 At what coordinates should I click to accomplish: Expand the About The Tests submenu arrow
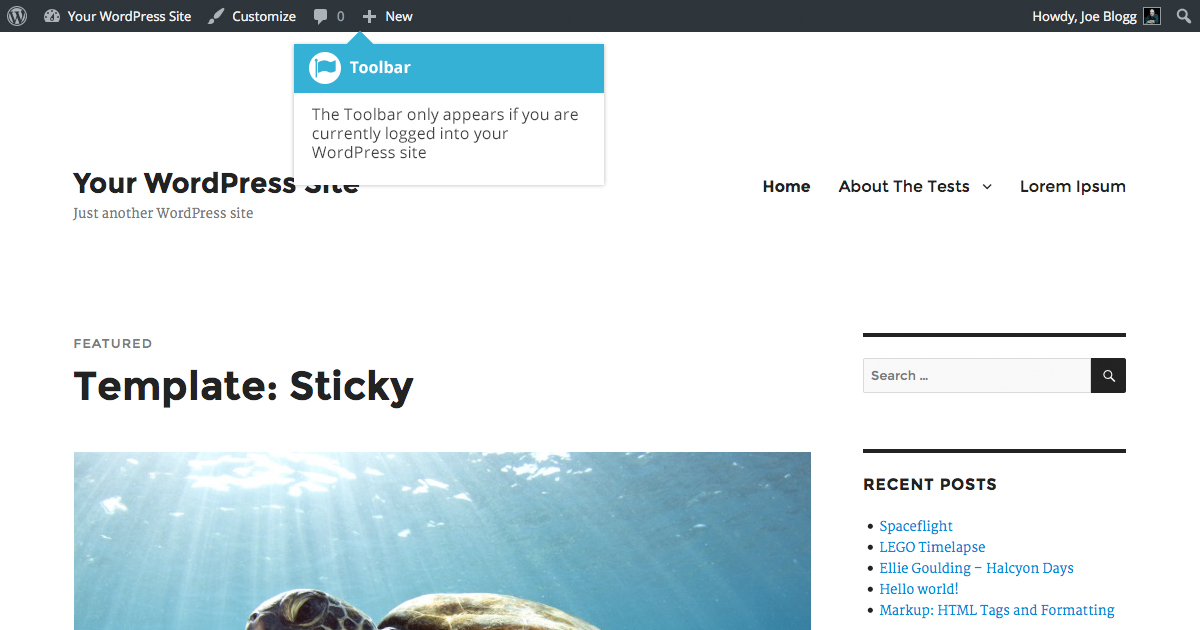(x=987, y=187)
